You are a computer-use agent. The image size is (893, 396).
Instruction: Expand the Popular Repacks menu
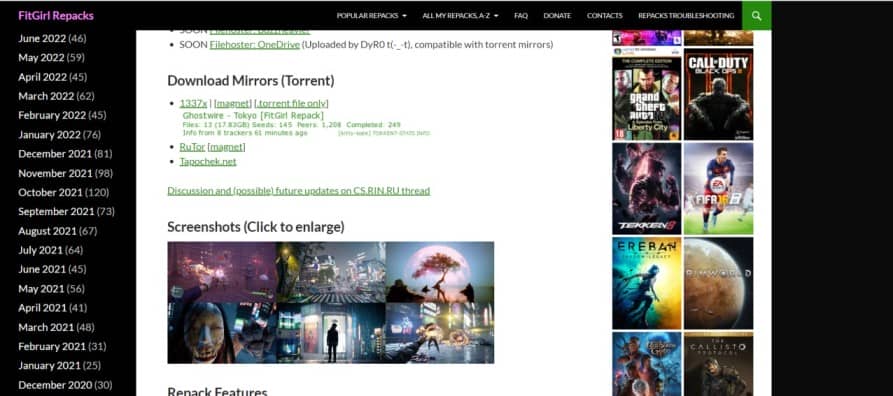371,16
